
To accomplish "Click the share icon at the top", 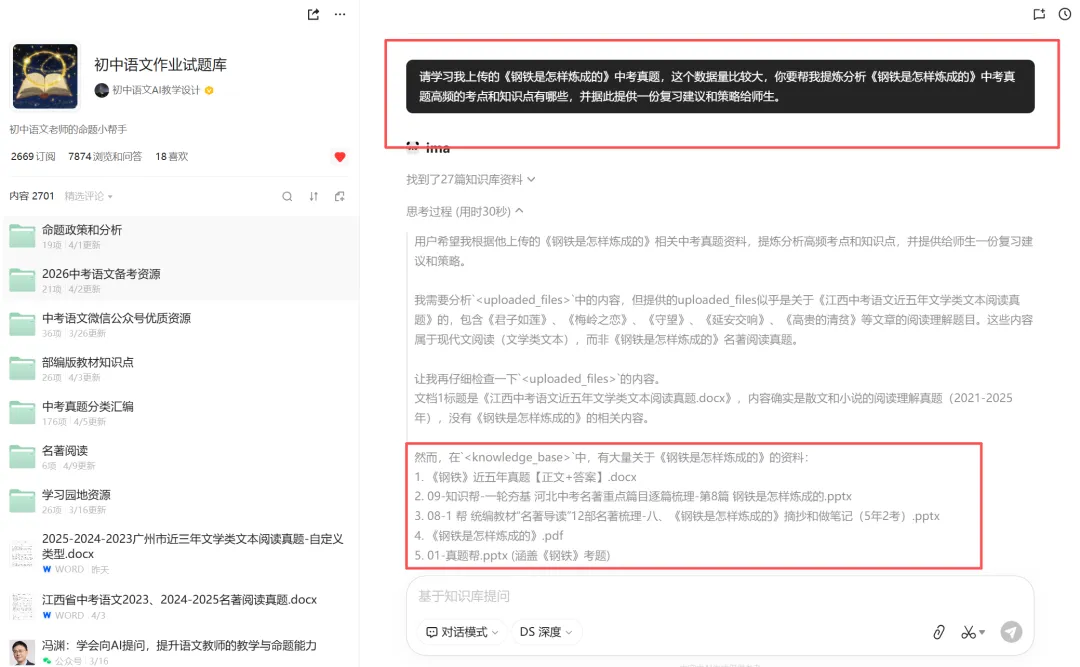I will click(311, 14).
